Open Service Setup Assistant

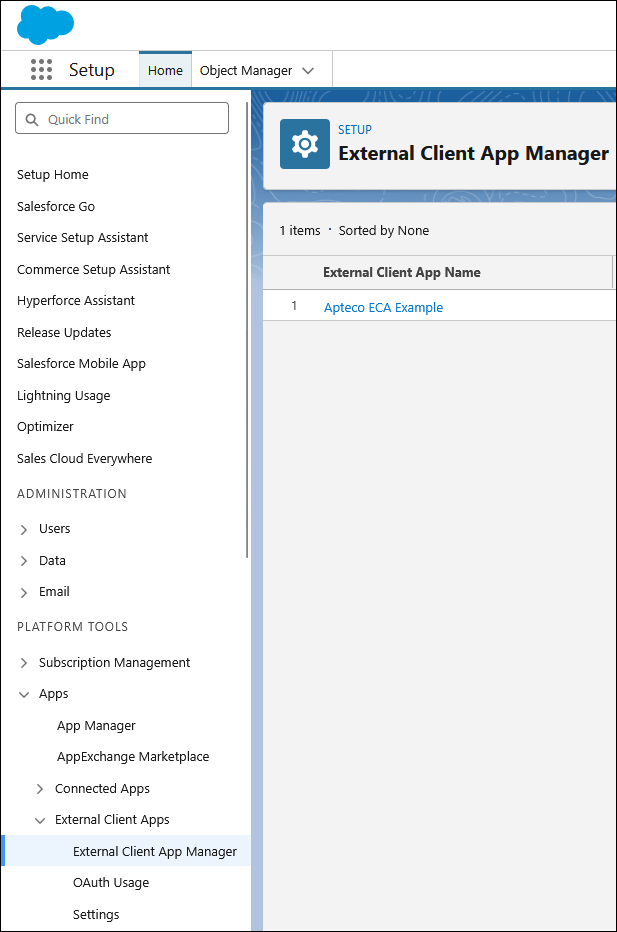pyautogui.click(x=83, y=238)
